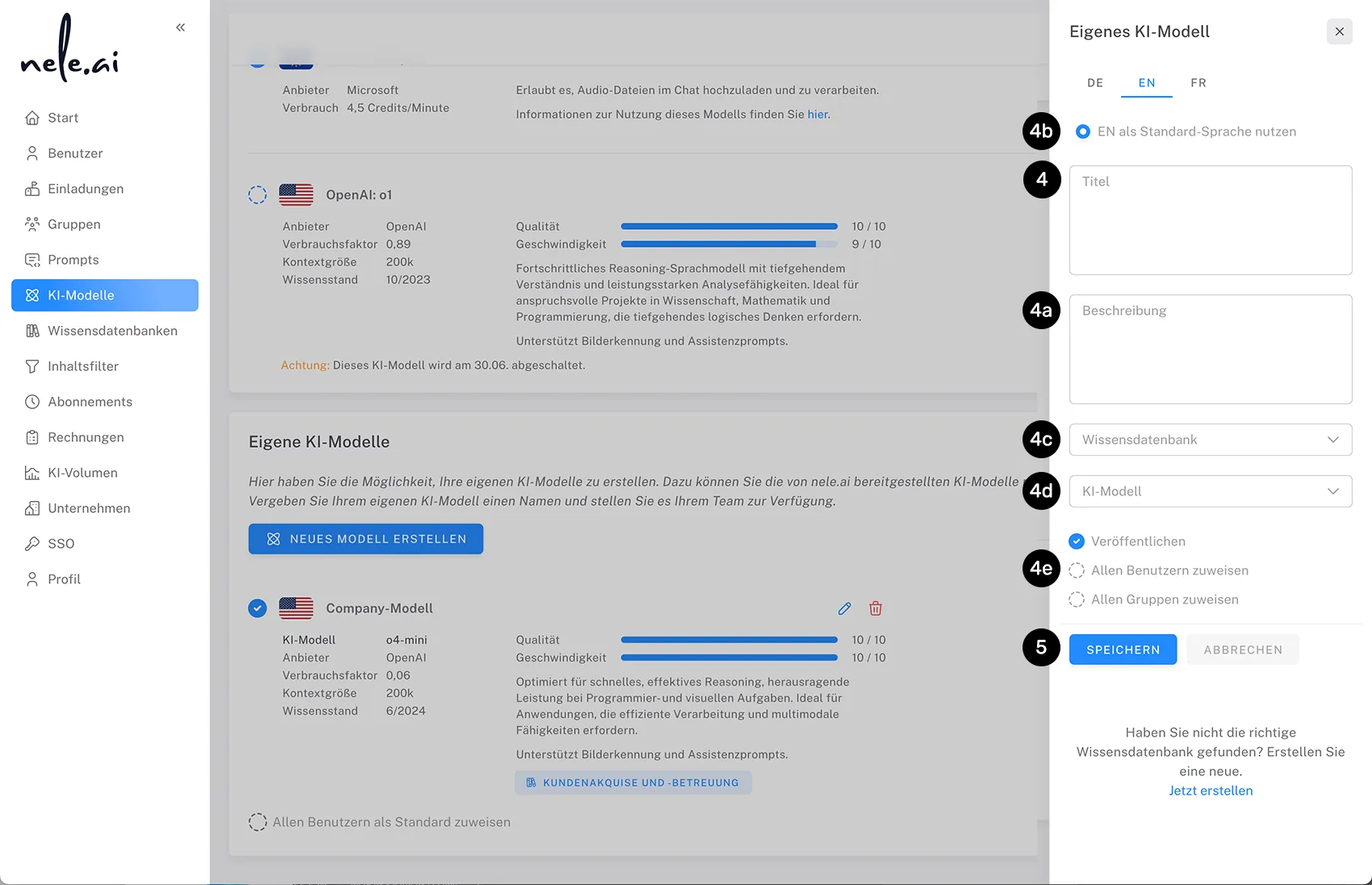
Task: Follow the 'hier' link
Action: tap(818, 115)
